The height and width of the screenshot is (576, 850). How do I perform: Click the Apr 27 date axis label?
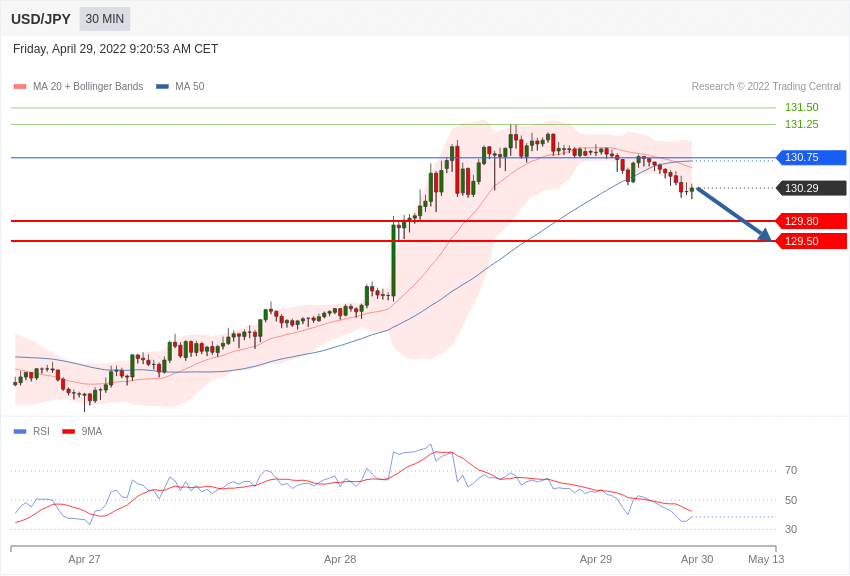tap(84, 559)
